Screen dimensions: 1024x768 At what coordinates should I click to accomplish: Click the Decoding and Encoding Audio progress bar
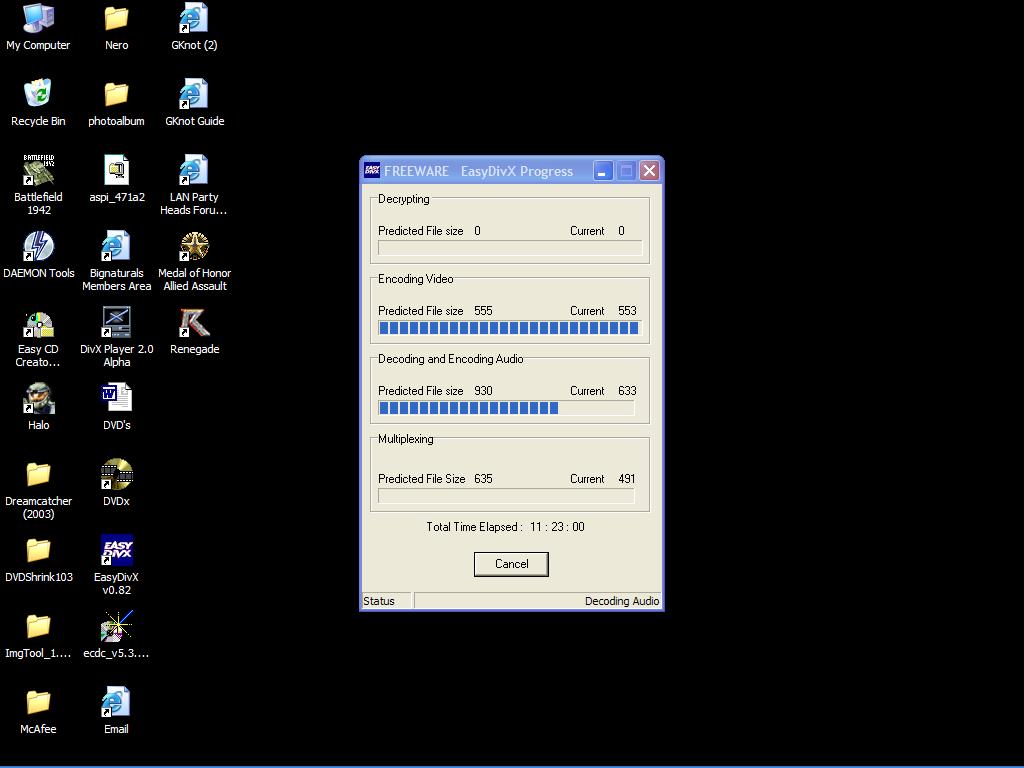click(506, 408)
